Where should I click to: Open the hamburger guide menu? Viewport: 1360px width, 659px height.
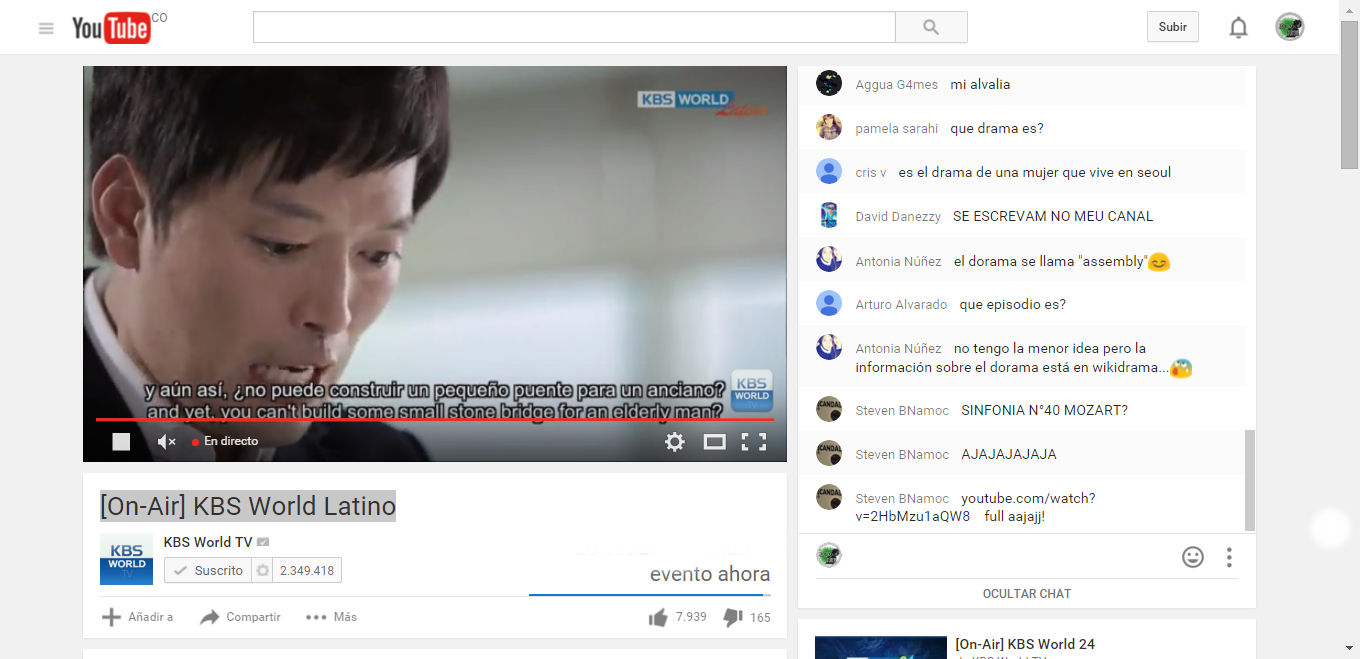[46, 28]
